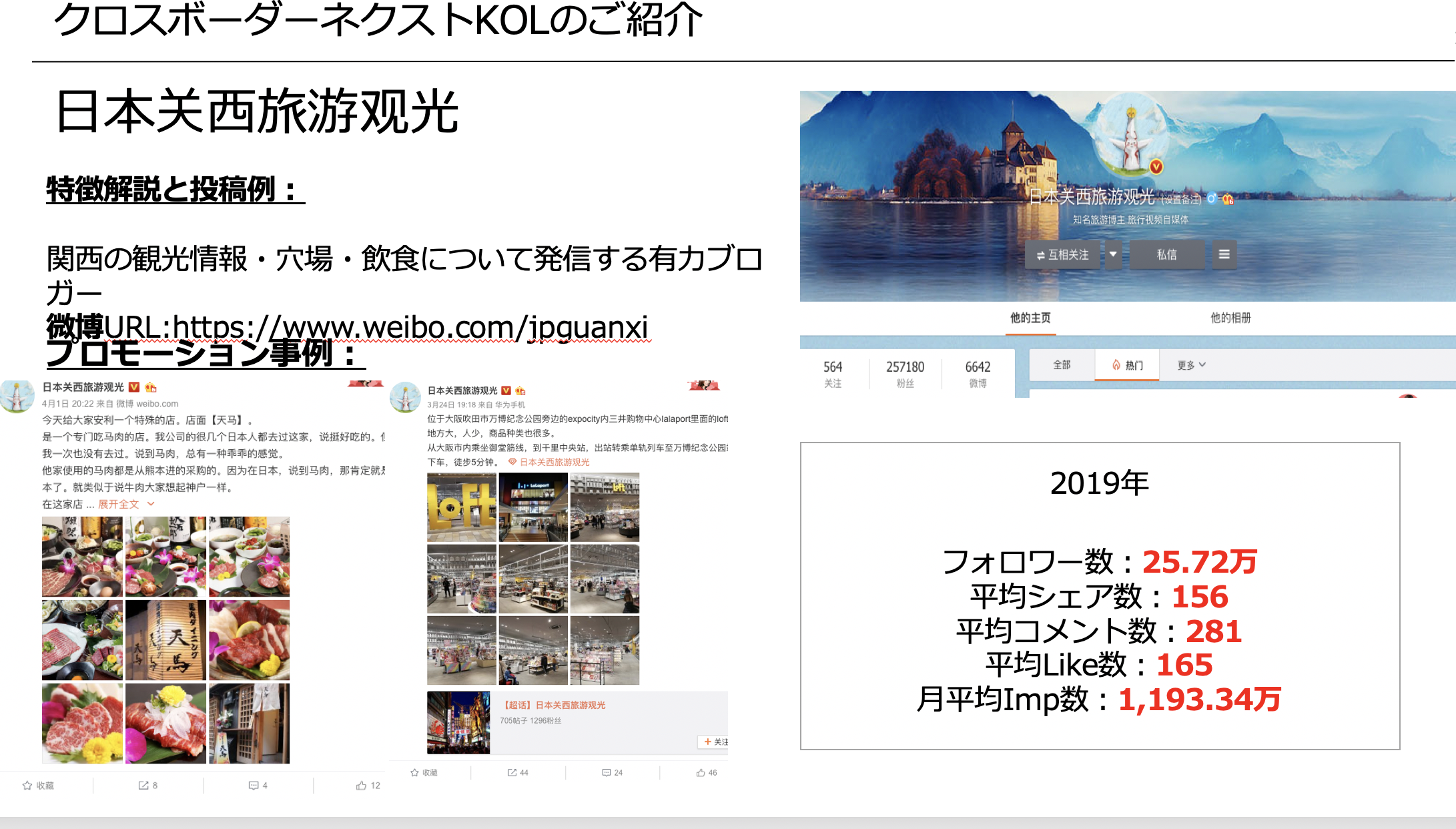
Task: Click the avatar of the March 24 post
Action: [405, 398]
